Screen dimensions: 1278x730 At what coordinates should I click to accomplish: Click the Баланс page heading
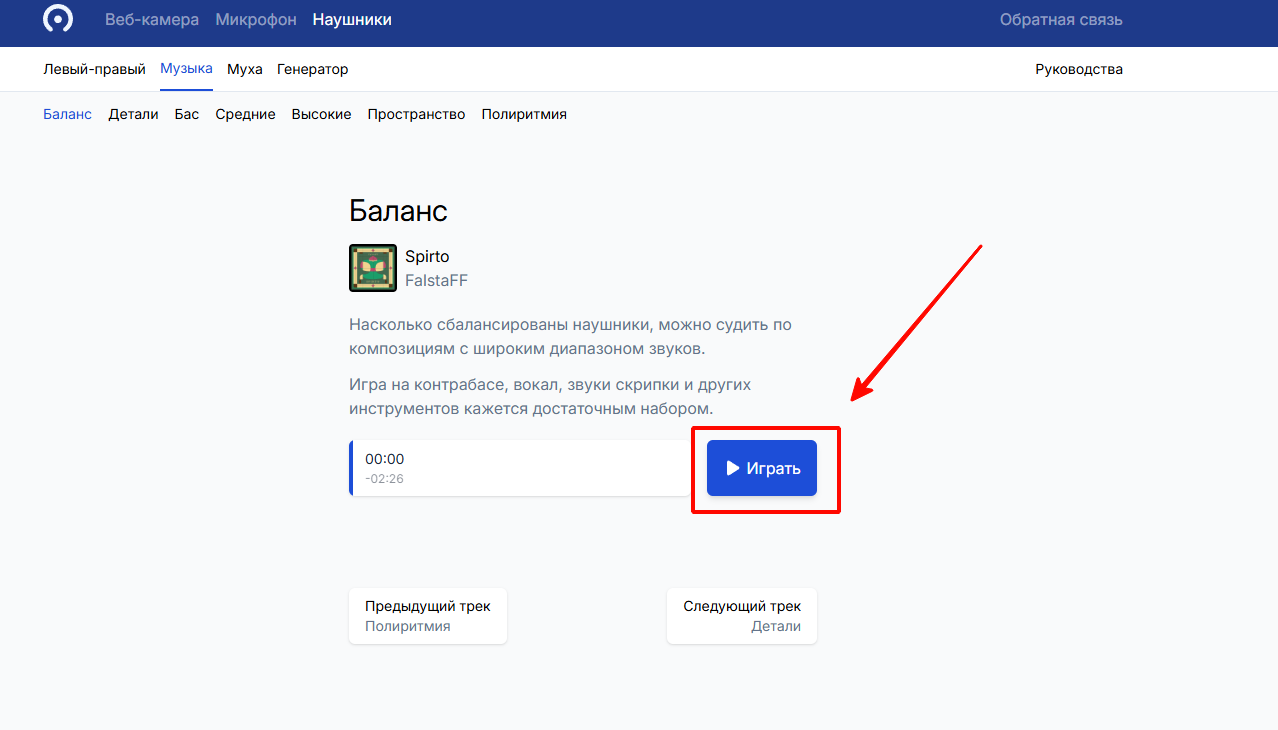coord(398,210)
